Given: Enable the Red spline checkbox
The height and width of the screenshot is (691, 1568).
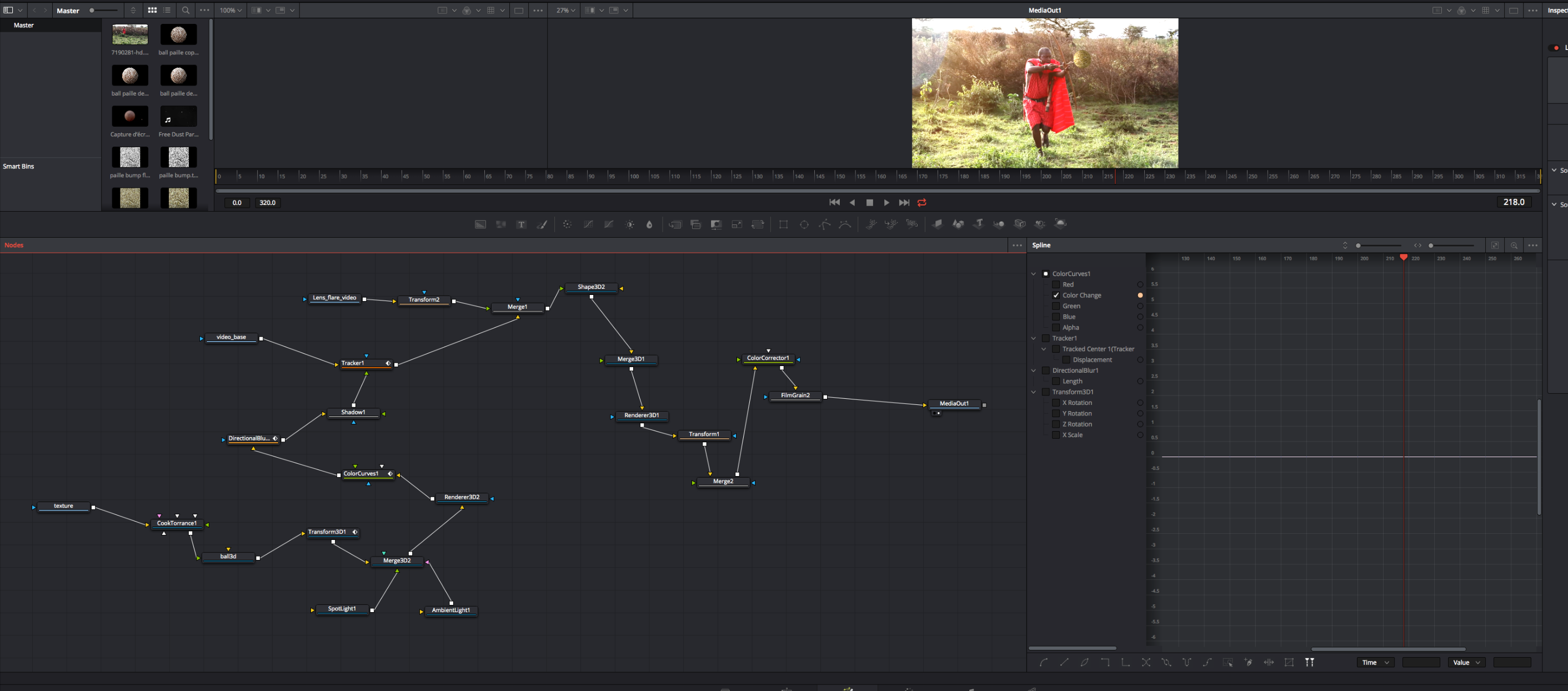Looking at the screenshot, I should pos(1056,284).
